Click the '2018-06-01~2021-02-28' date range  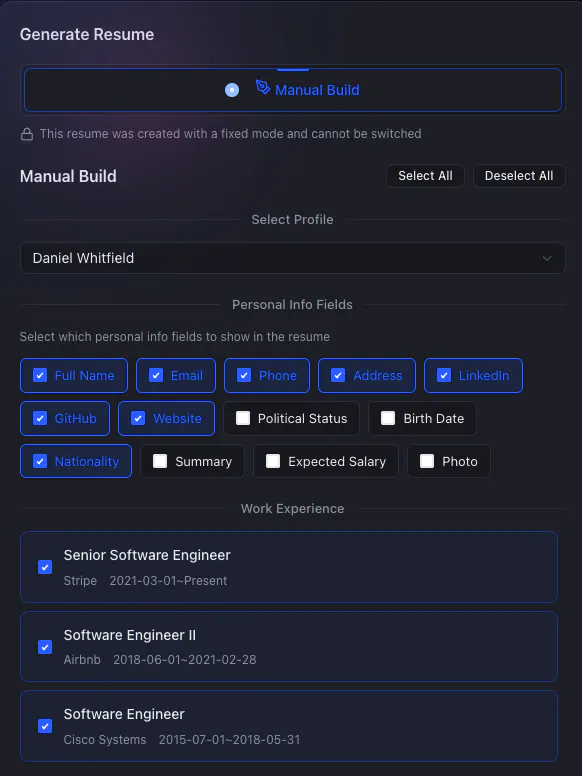pos(185,660)
